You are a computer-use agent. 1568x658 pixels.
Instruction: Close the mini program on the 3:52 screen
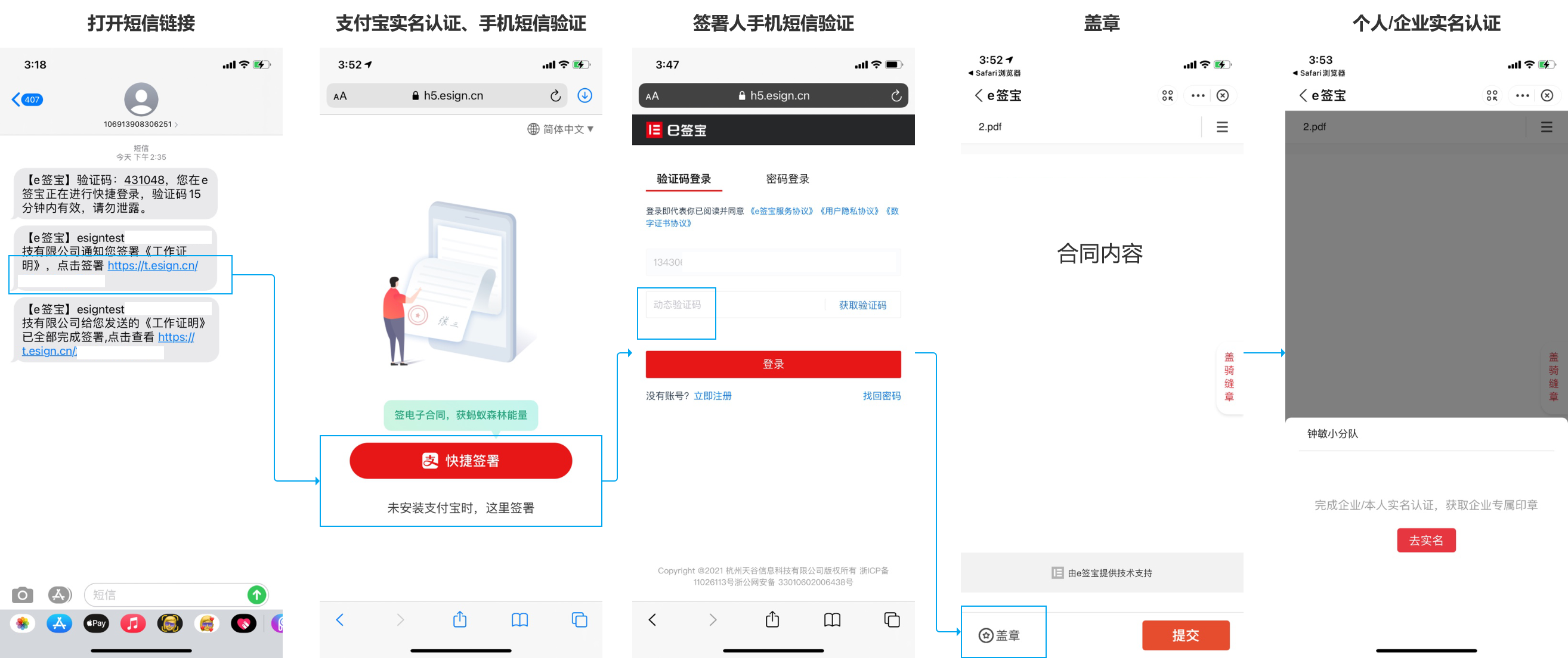click(1223, 95)
